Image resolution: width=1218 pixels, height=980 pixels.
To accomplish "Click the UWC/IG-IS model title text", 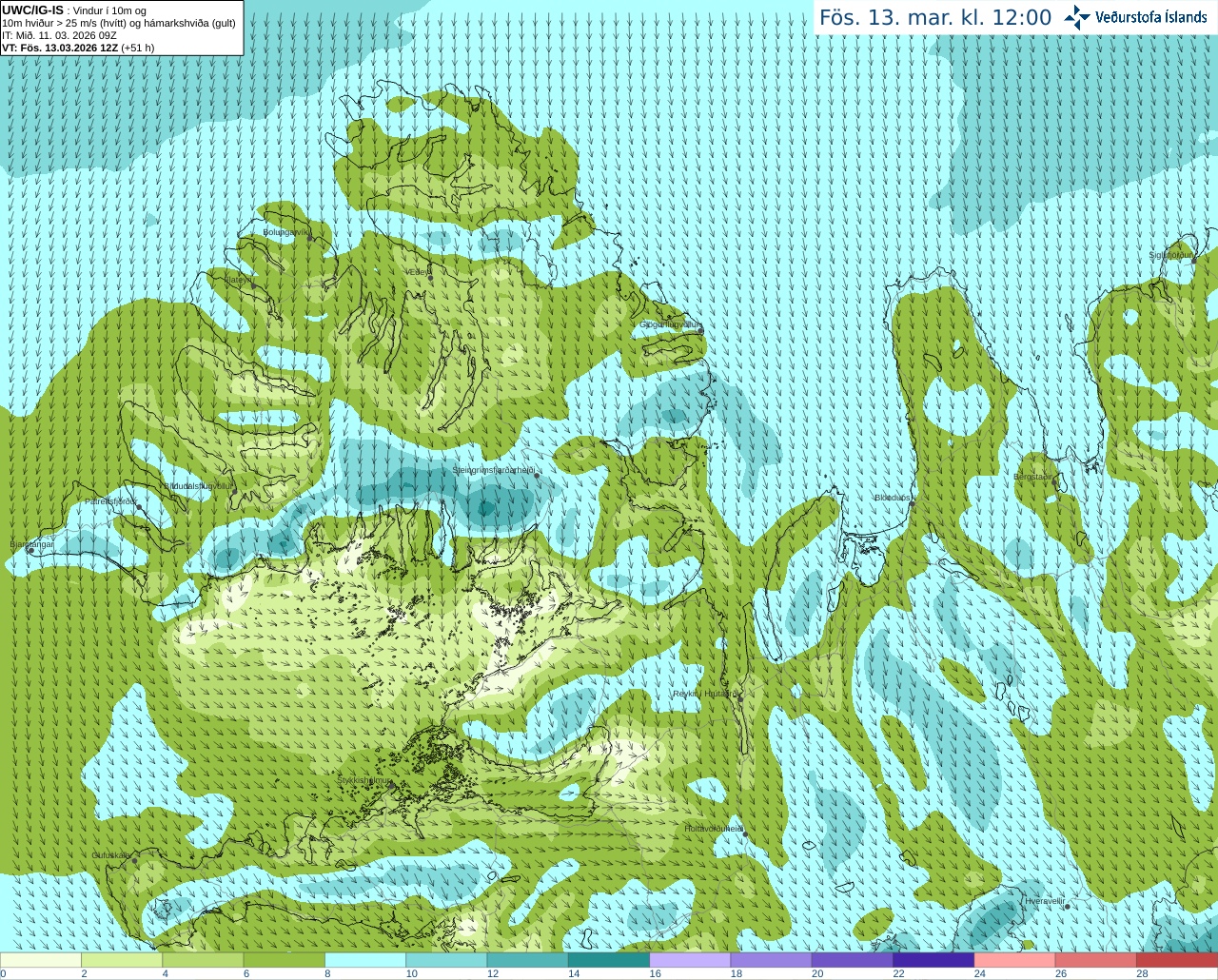I will pos(33,10).
